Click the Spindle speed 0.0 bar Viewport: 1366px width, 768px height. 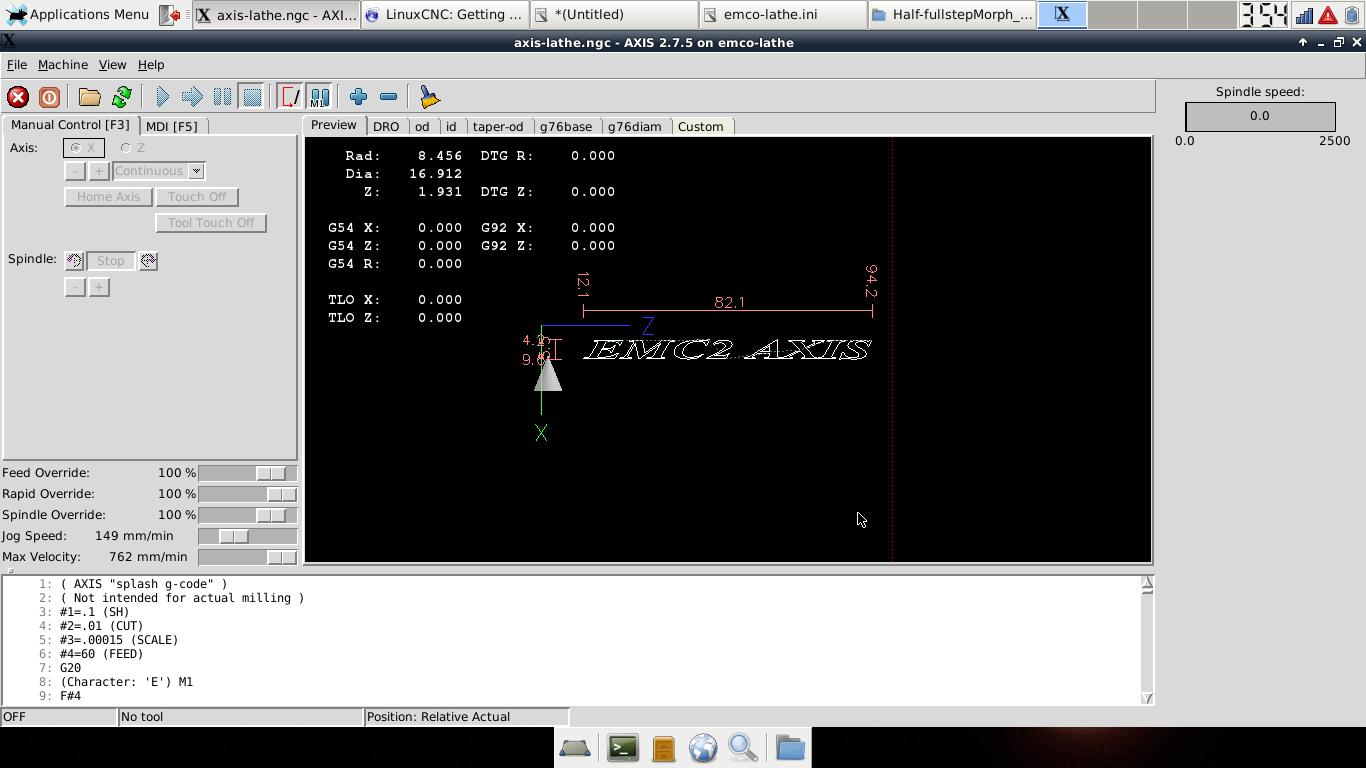coord(1259,116)
